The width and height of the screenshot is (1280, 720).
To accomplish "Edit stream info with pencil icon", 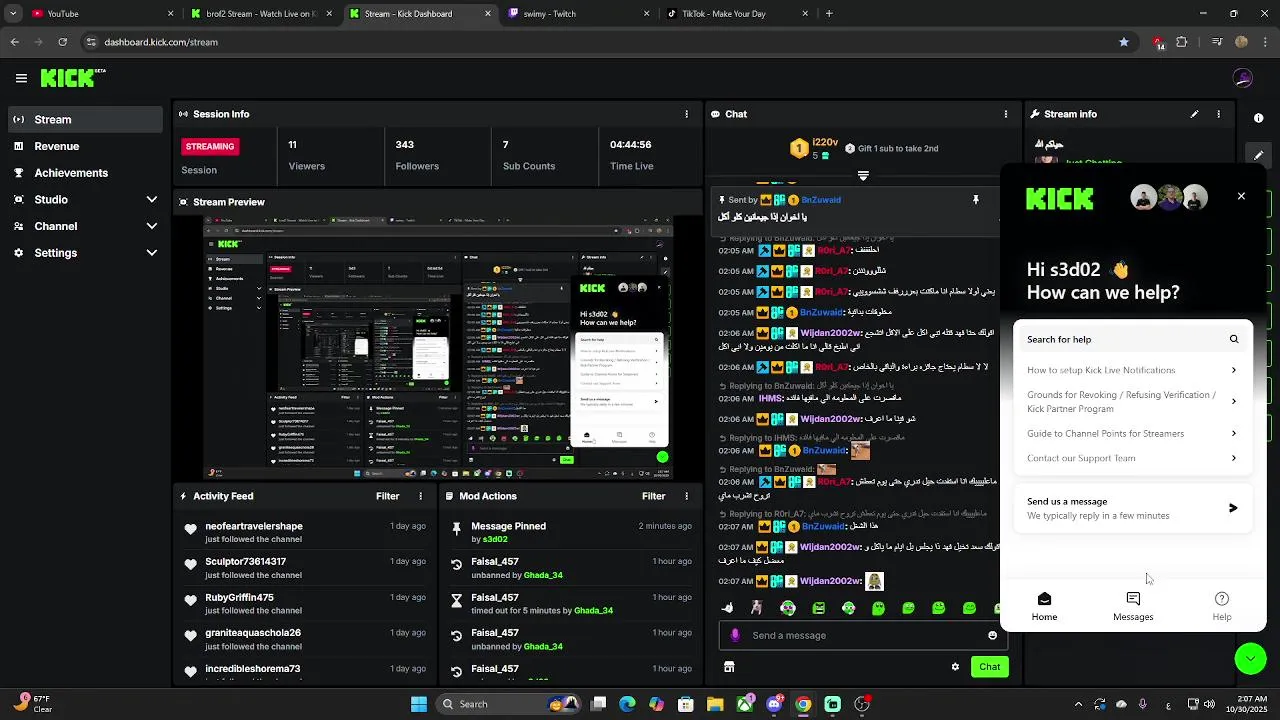I will pyautogui.click(x=1194, y=114).
